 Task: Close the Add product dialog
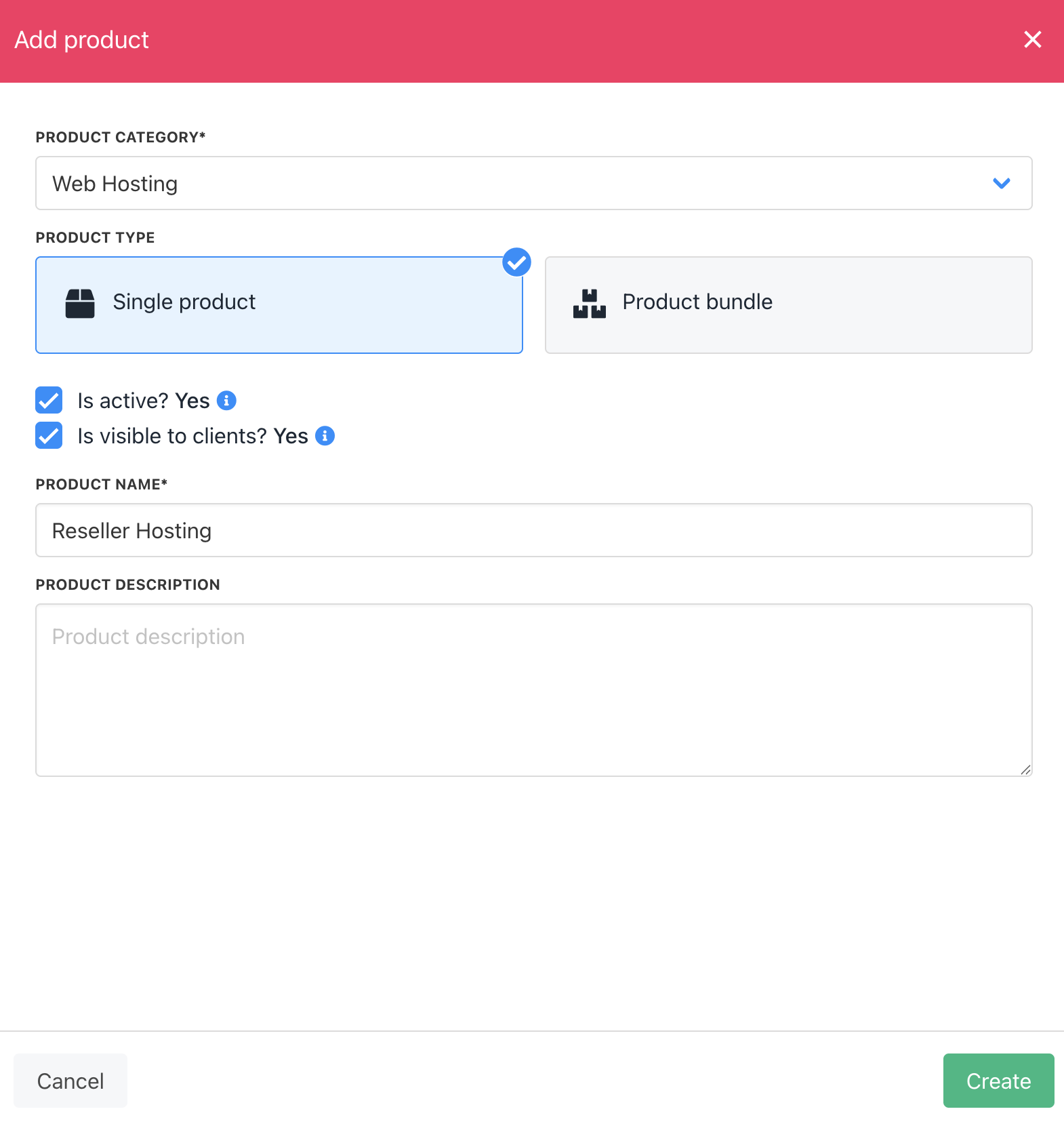point(1032,40)
